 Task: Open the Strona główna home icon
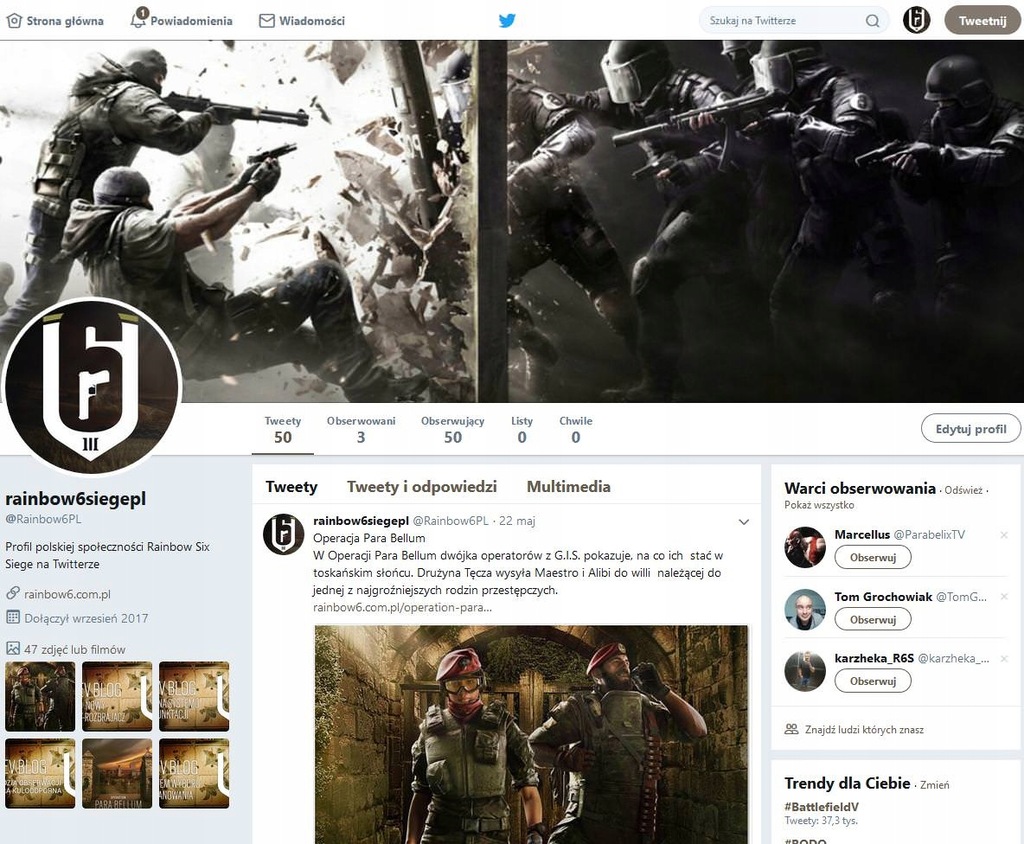tap(14, 21)
